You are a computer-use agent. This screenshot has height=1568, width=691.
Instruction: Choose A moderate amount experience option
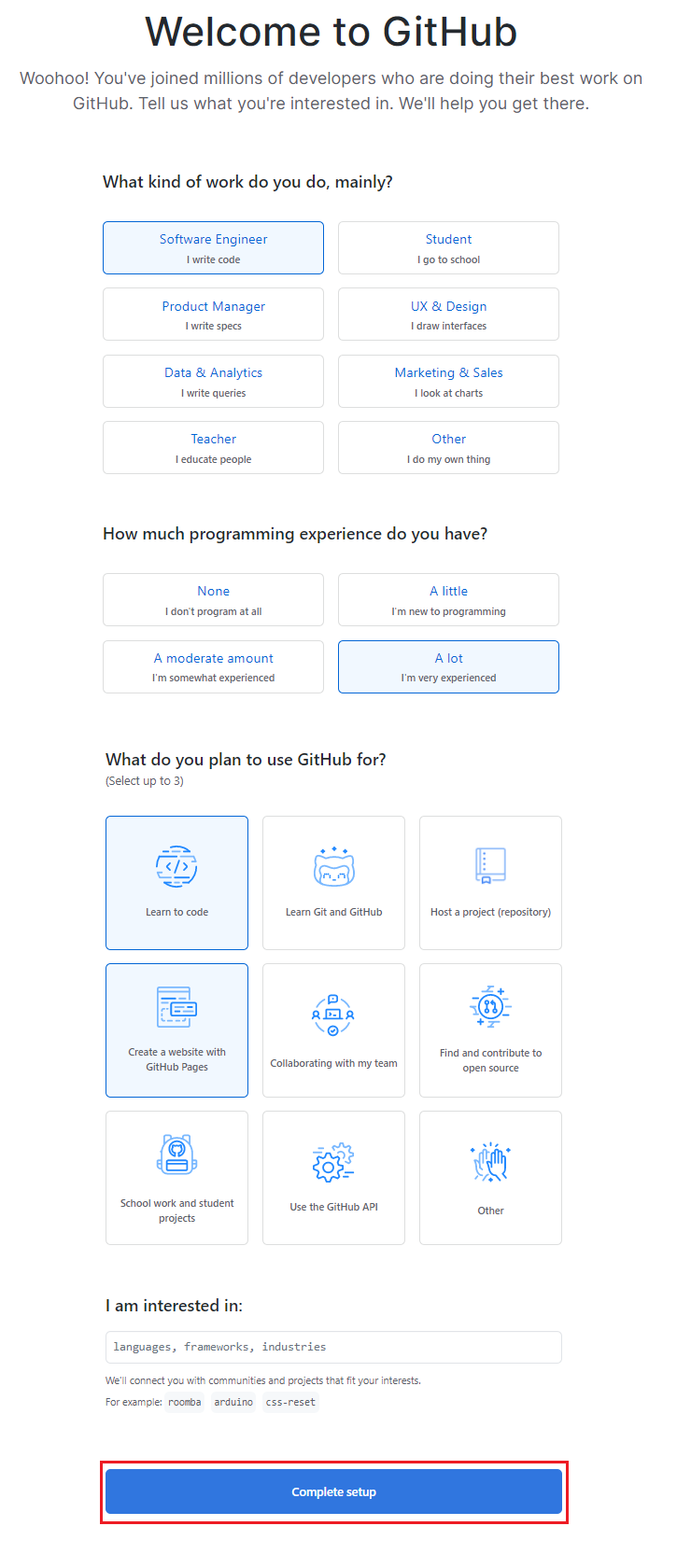coord(213,666)
